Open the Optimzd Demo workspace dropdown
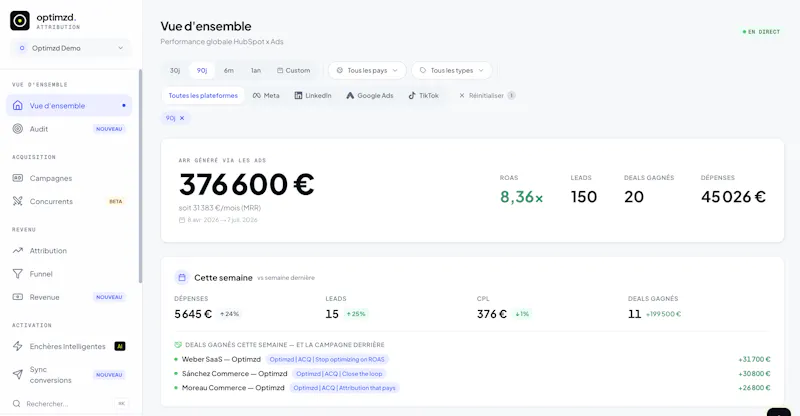 (71, 48)
